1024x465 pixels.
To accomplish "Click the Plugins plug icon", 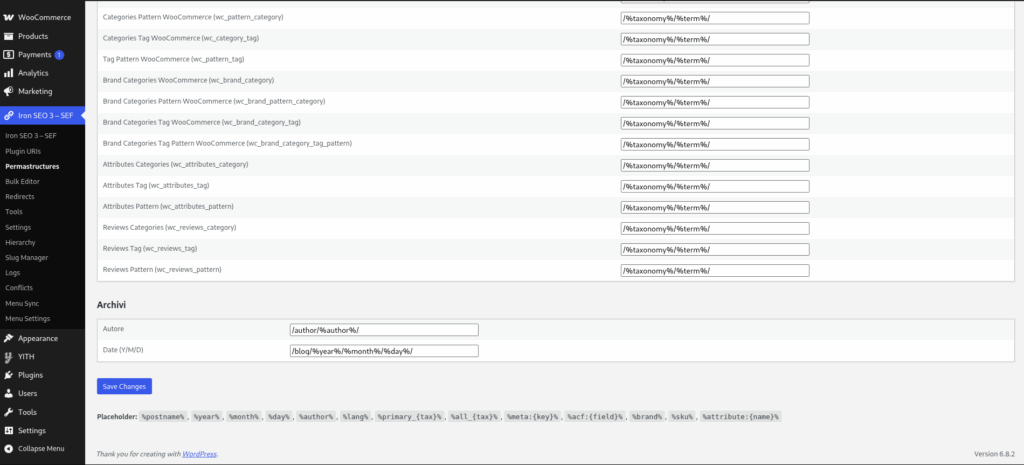I will pyautogui.click(x=8, y=375).
